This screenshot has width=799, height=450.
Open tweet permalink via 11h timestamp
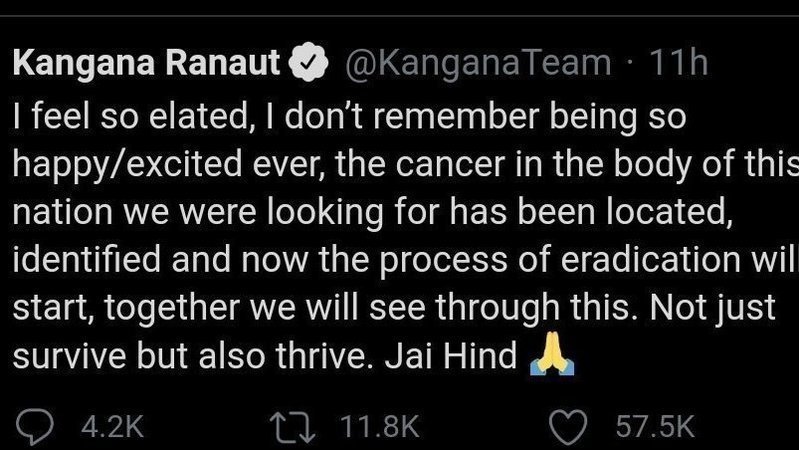[678, 63]
